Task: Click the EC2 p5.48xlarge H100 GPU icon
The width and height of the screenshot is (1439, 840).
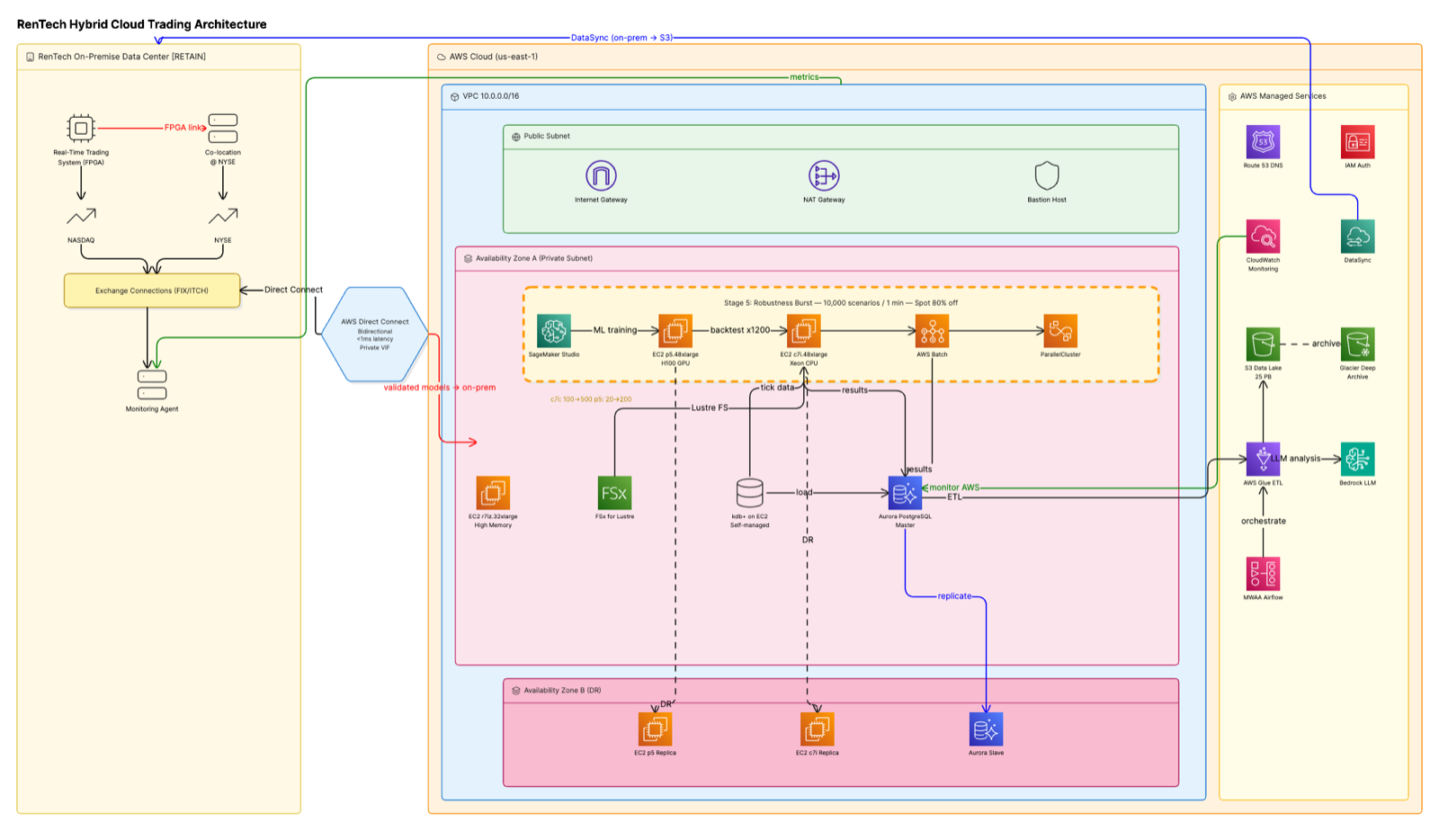Action: [x=675, y=331]
